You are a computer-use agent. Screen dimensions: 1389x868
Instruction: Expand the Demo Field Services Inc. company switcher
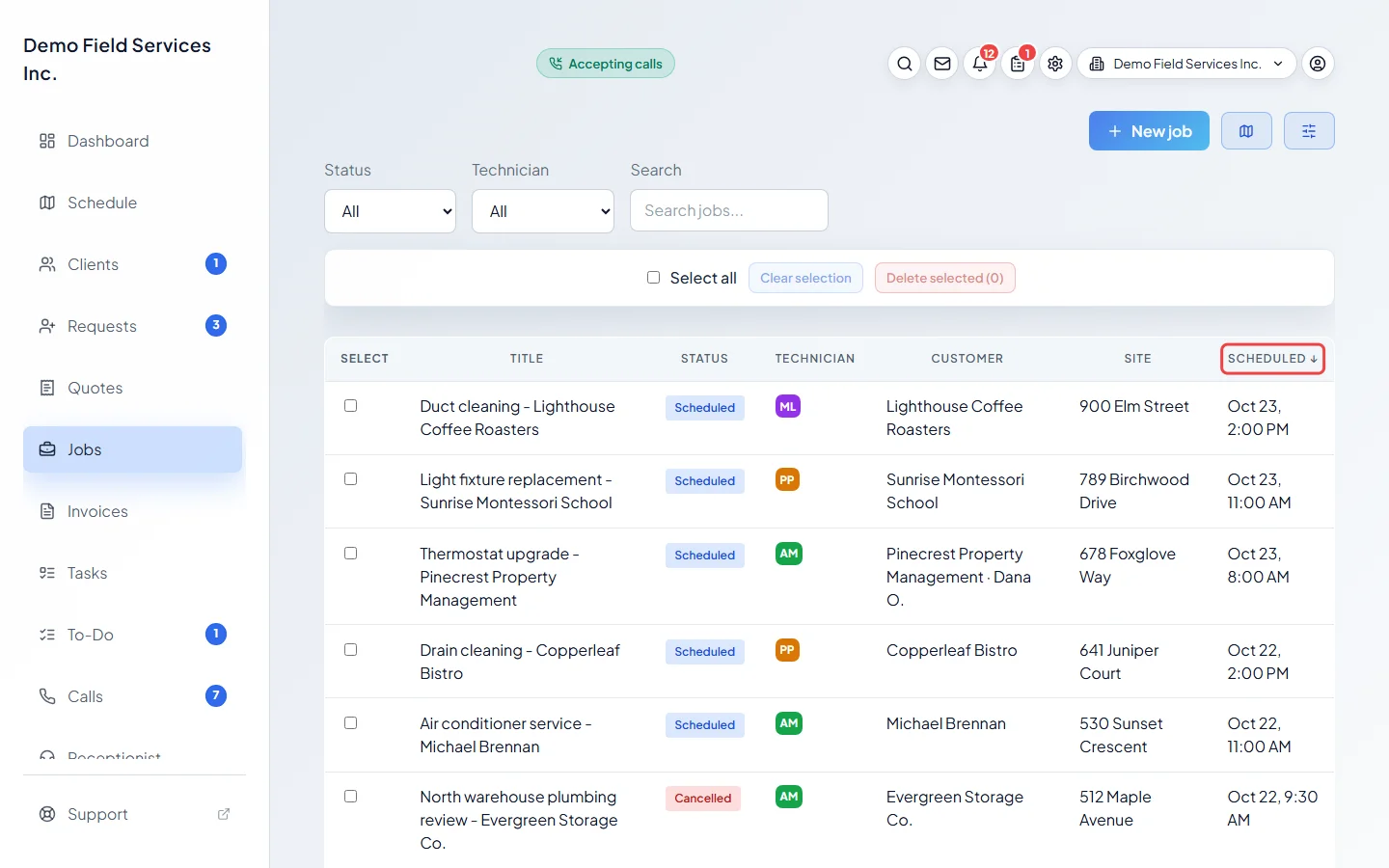click(x=1186, y=64)
